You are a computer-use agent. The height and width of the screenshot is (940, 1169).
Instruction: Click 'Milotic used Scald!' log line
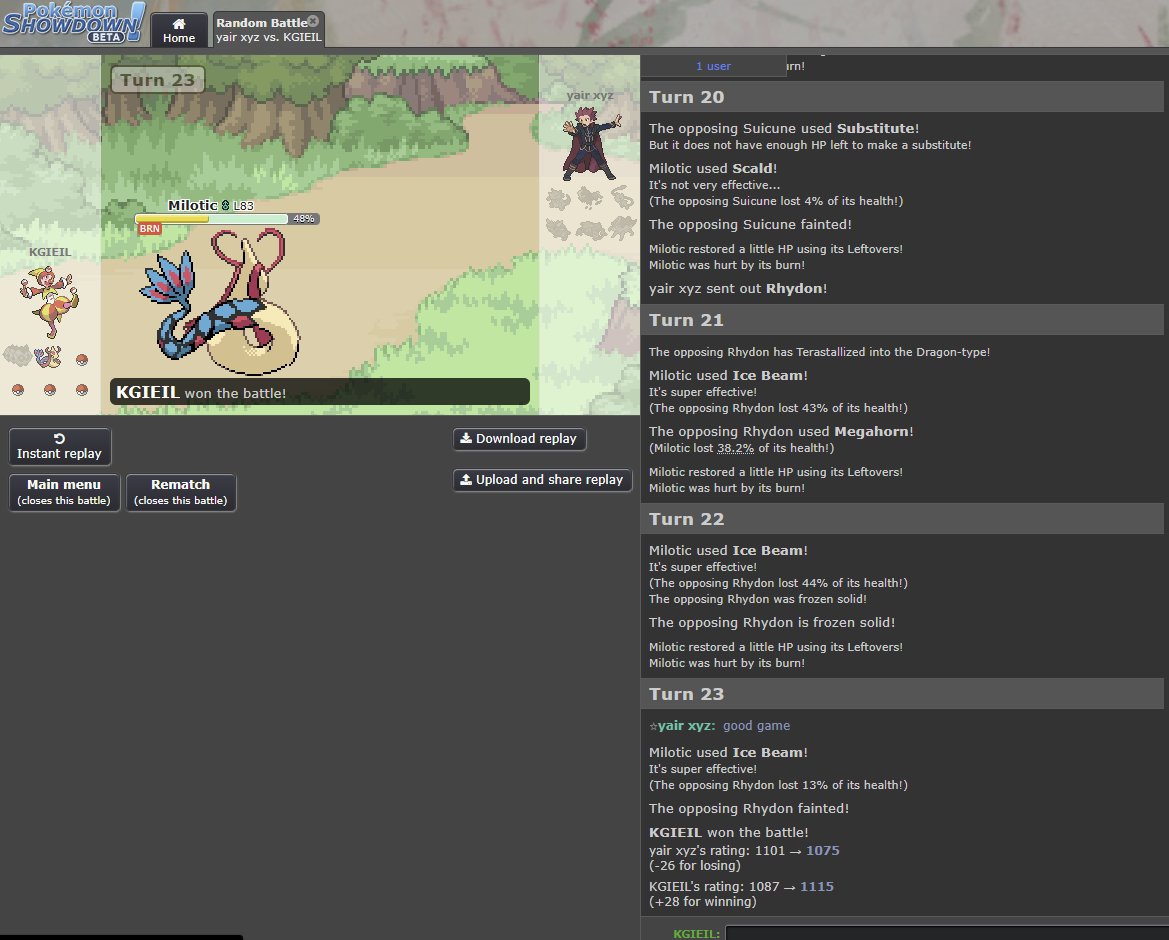[x=713, y=168]
